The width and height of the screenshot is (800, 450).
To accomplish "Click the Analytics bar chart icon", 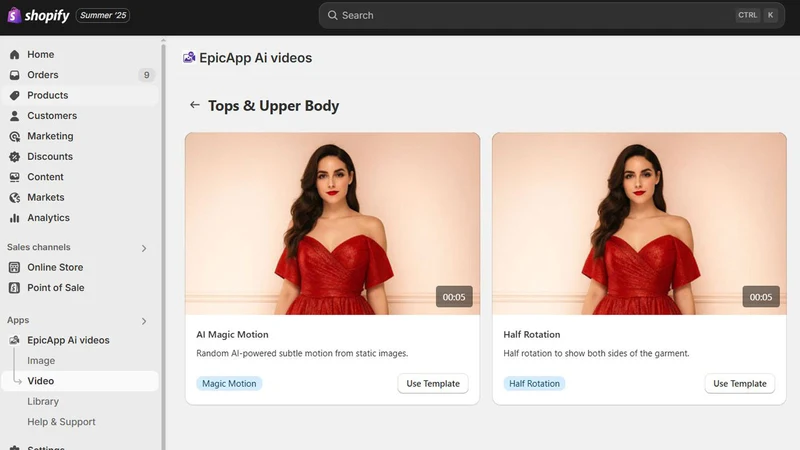I will (x=15, y=218).
